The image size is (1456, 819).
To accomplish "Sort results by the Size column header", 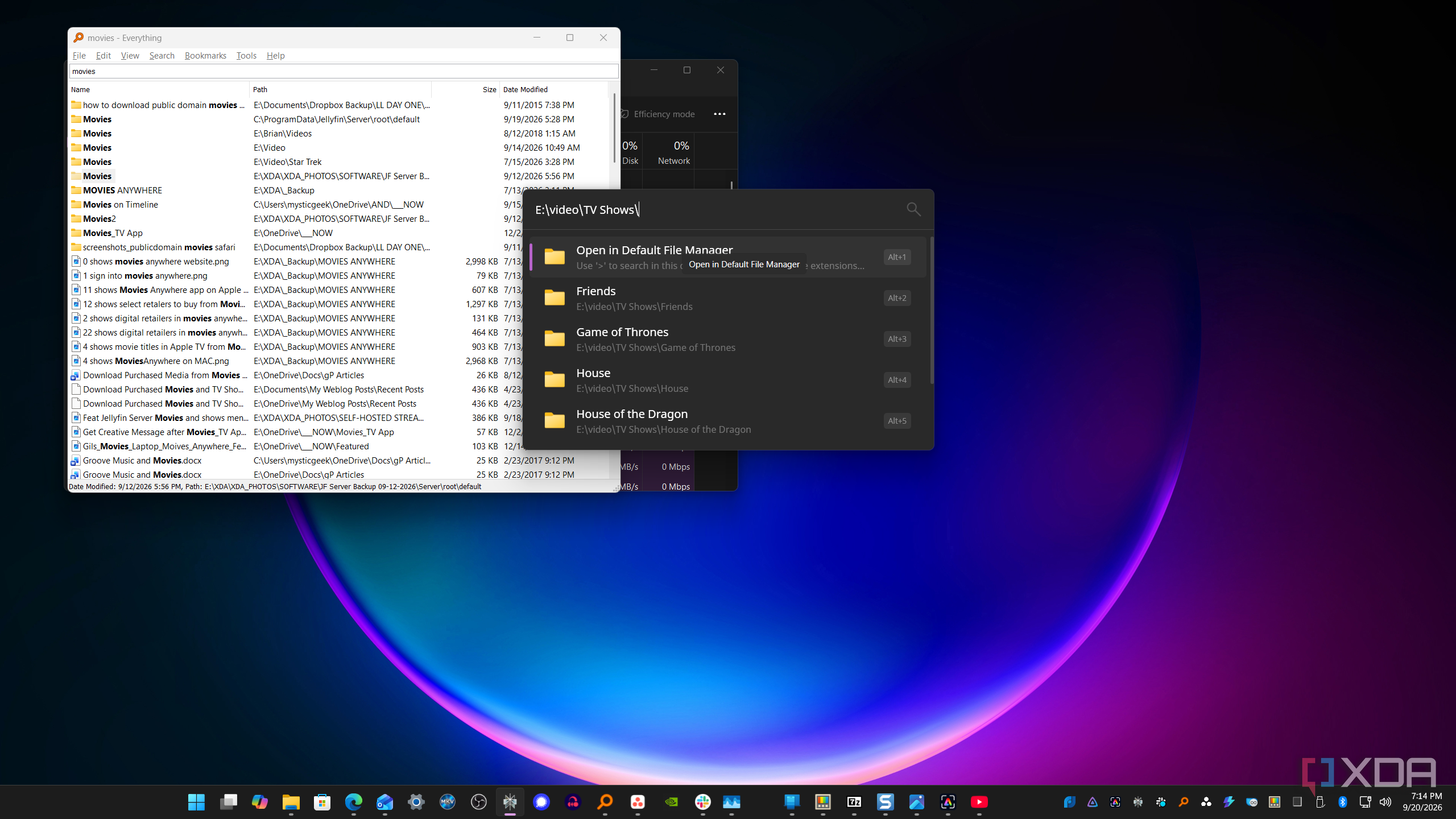I will point(465,89).
